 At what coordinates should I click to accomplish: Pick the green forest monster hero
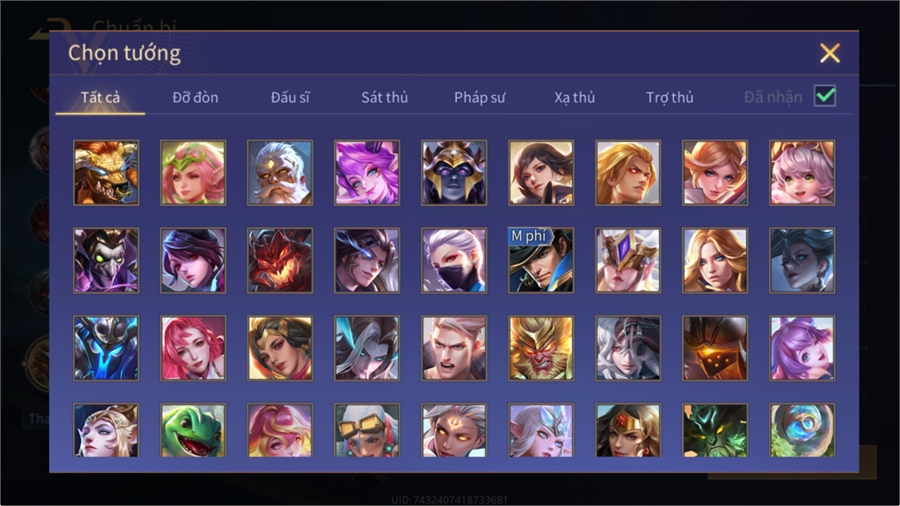[715, 430]
